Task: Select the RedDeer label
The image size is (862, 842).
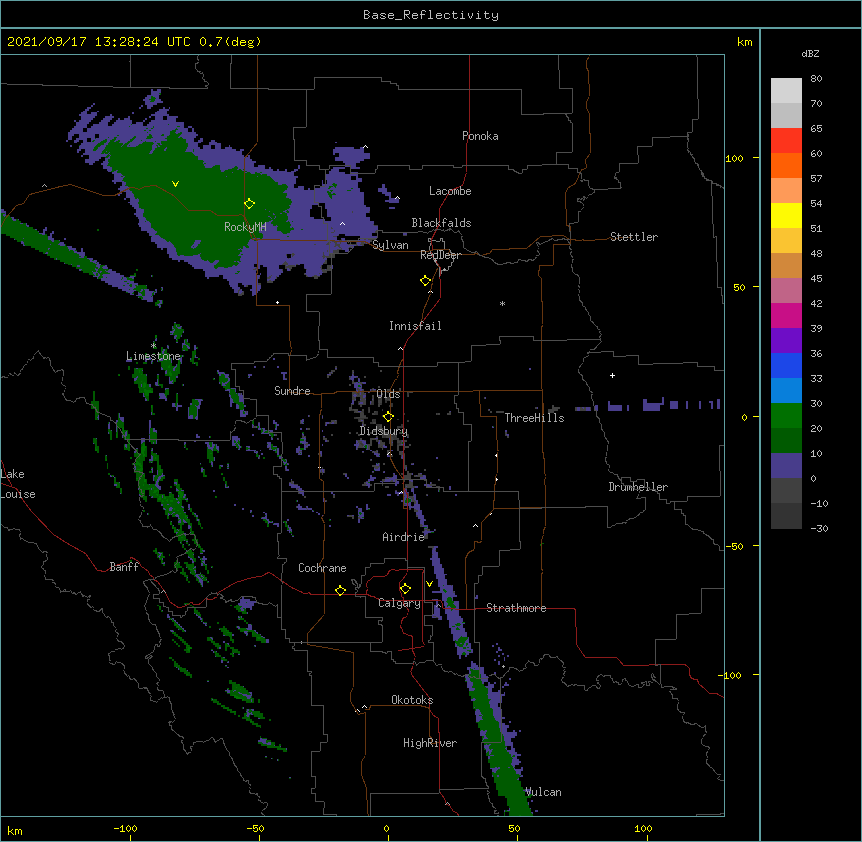Action: [440, 255]
